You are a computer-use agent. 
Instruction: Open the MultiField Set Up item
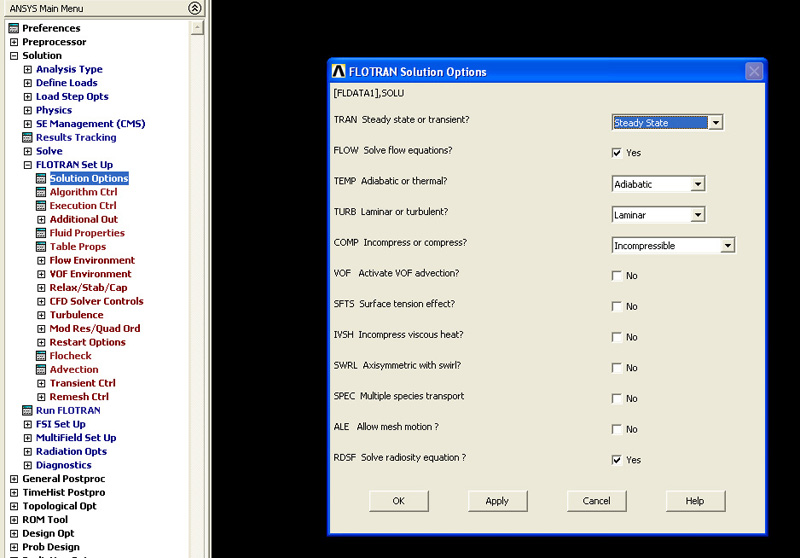pos(76,438)
